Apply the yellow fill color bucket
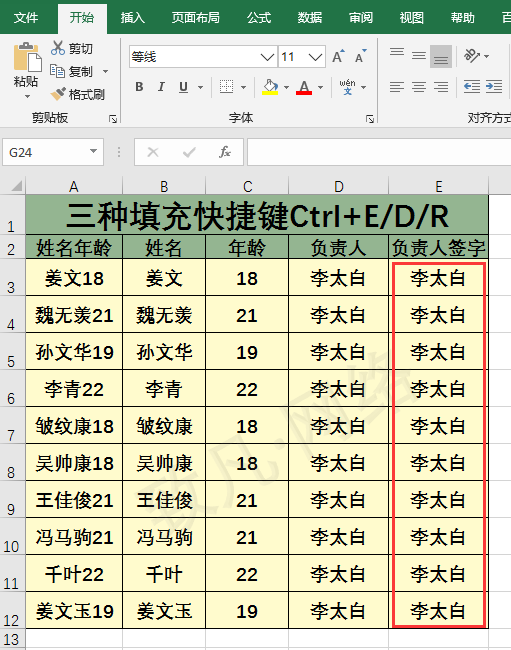 pyautogui.click(x=270, y=87)
